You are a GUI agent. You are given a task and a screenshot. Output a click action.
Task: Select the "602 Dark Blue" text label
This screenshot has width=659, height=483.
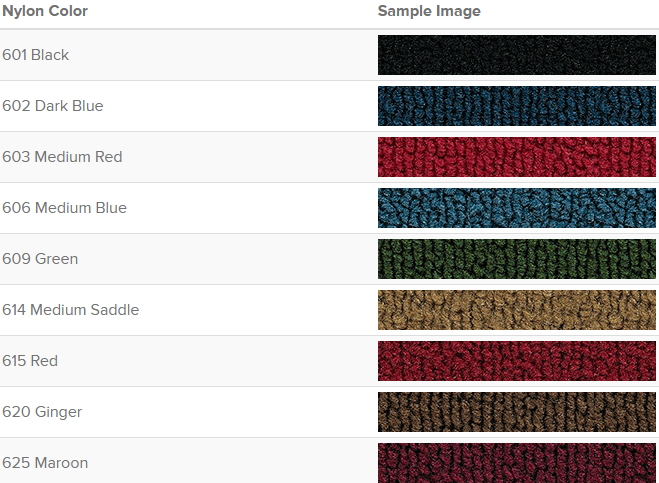53,106
